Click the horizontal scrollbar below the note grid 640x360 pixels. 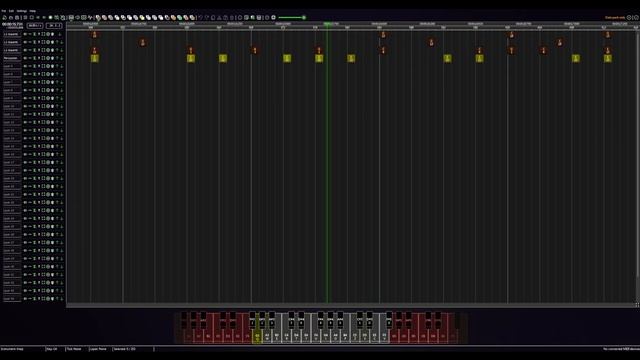coord(351,305)
